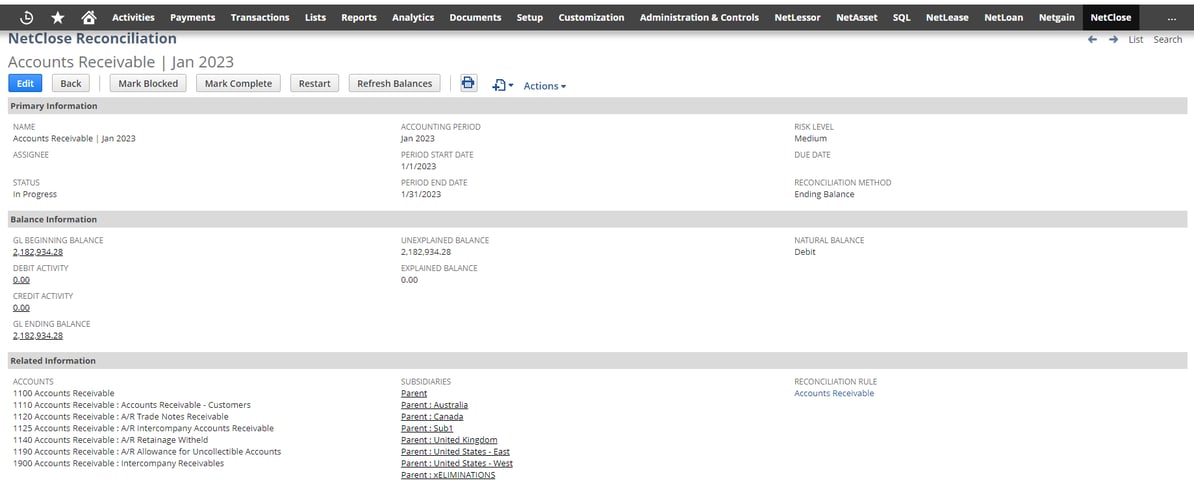Select the Medium risk level value
The width and height of the screenshot is (1194, 485).
810,139
